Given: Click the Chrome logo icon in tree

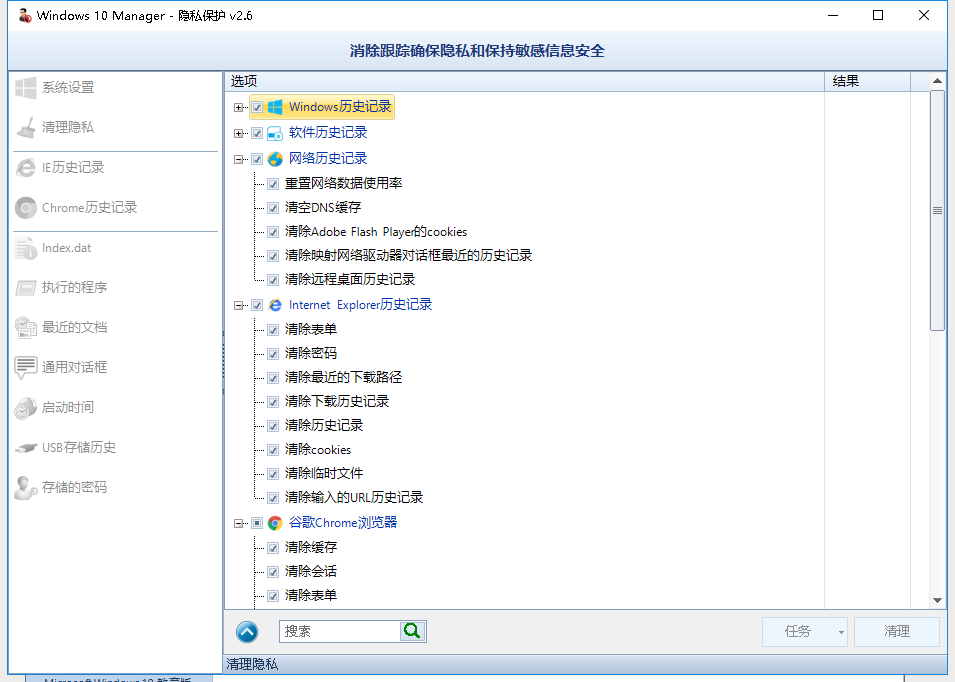Looking at the screenshot, I should pos(275,523).
